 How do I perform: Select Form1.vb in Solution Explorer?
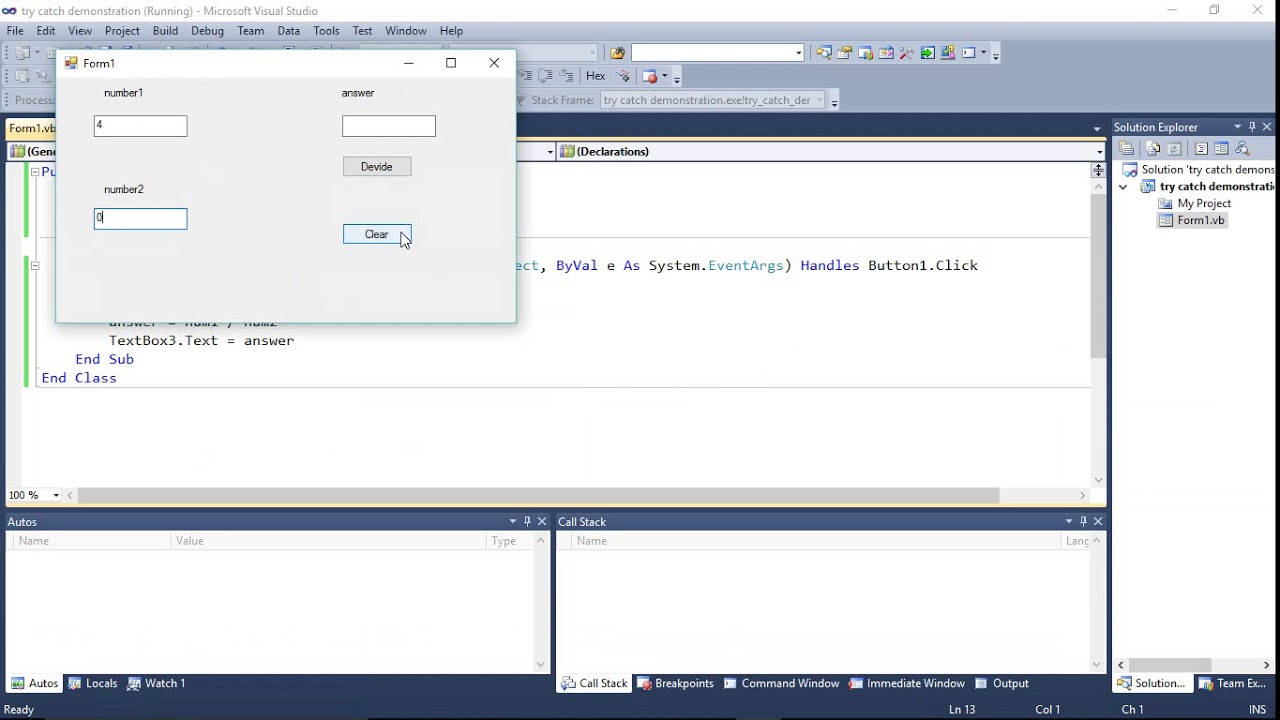(x=1200, y=221)
